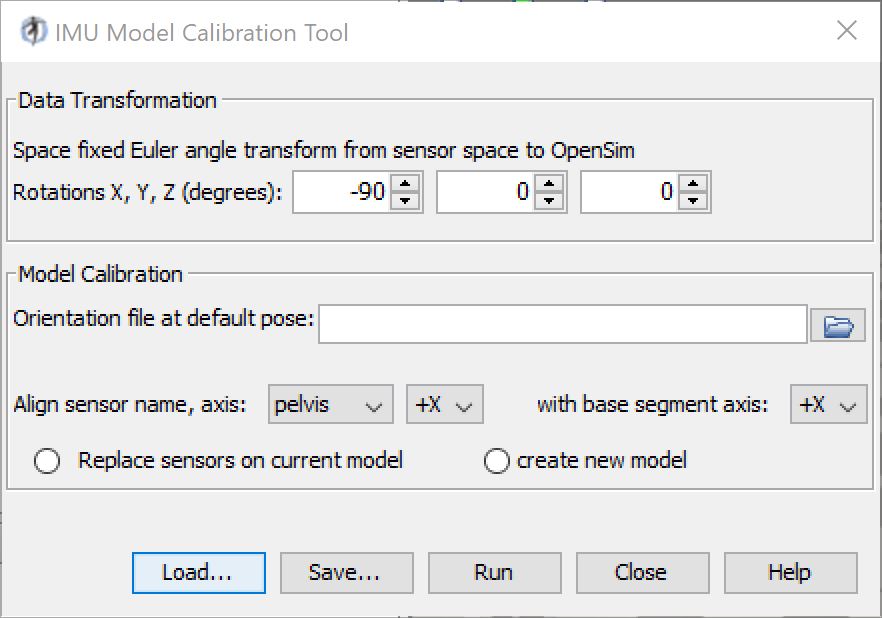The height and width of the screenshot is (618, 882).
Task: Decrement X rotation with down arrow
Action: click(406, 200)
